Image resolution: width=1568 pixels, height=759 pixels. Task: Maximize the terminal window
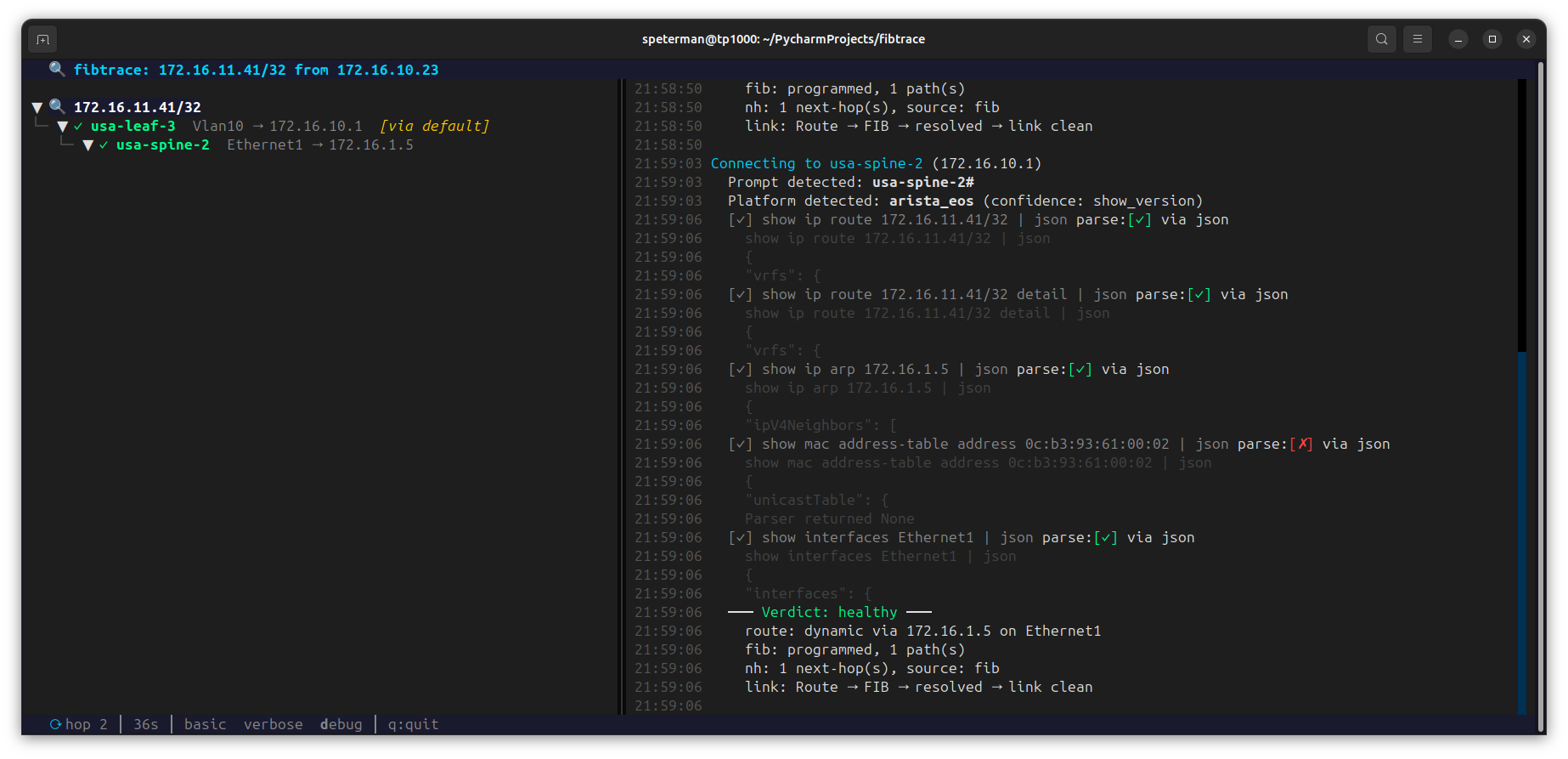click(1492, 39)
